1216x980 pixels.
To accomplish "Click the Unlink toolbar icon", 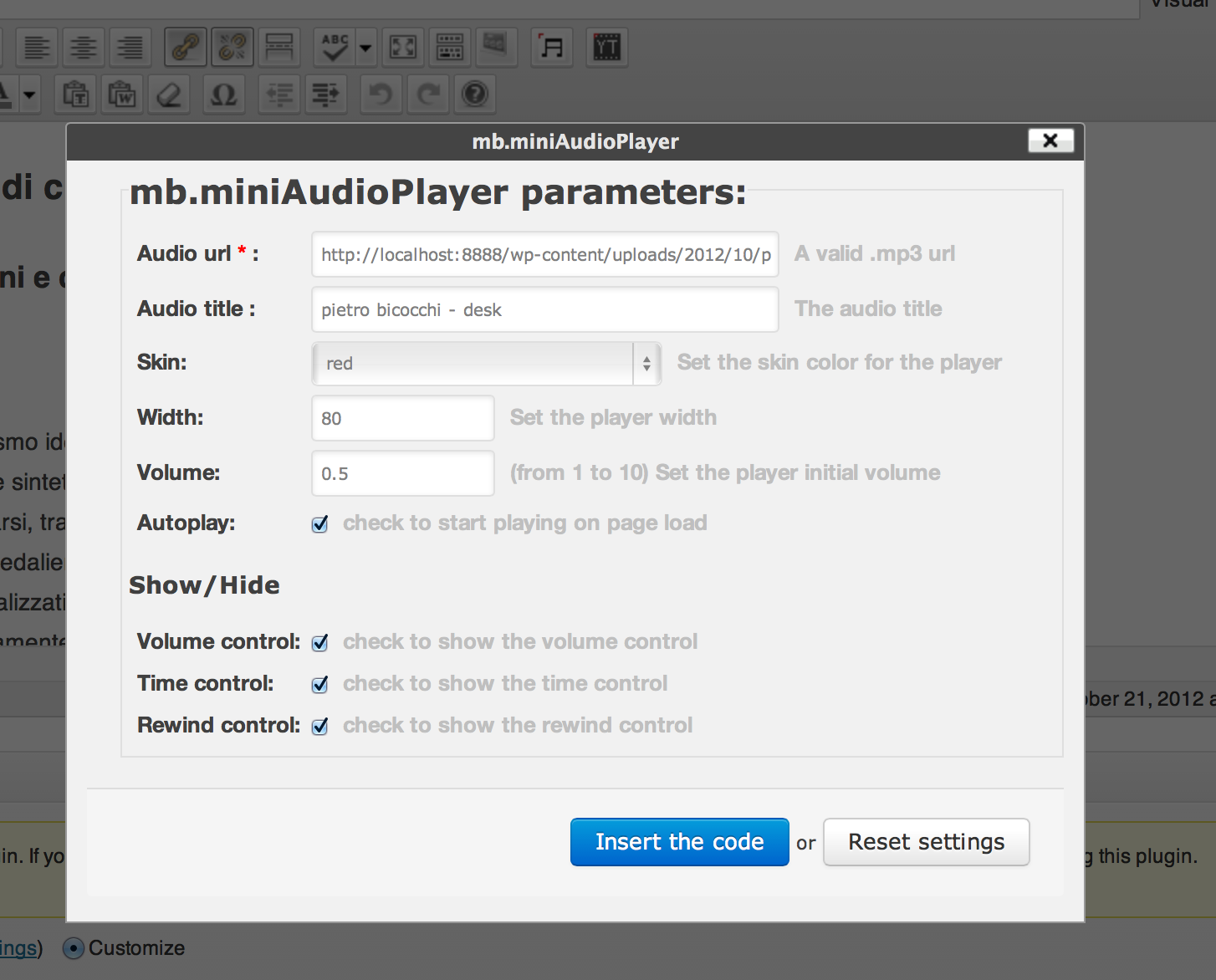I will tap(232, 47).
